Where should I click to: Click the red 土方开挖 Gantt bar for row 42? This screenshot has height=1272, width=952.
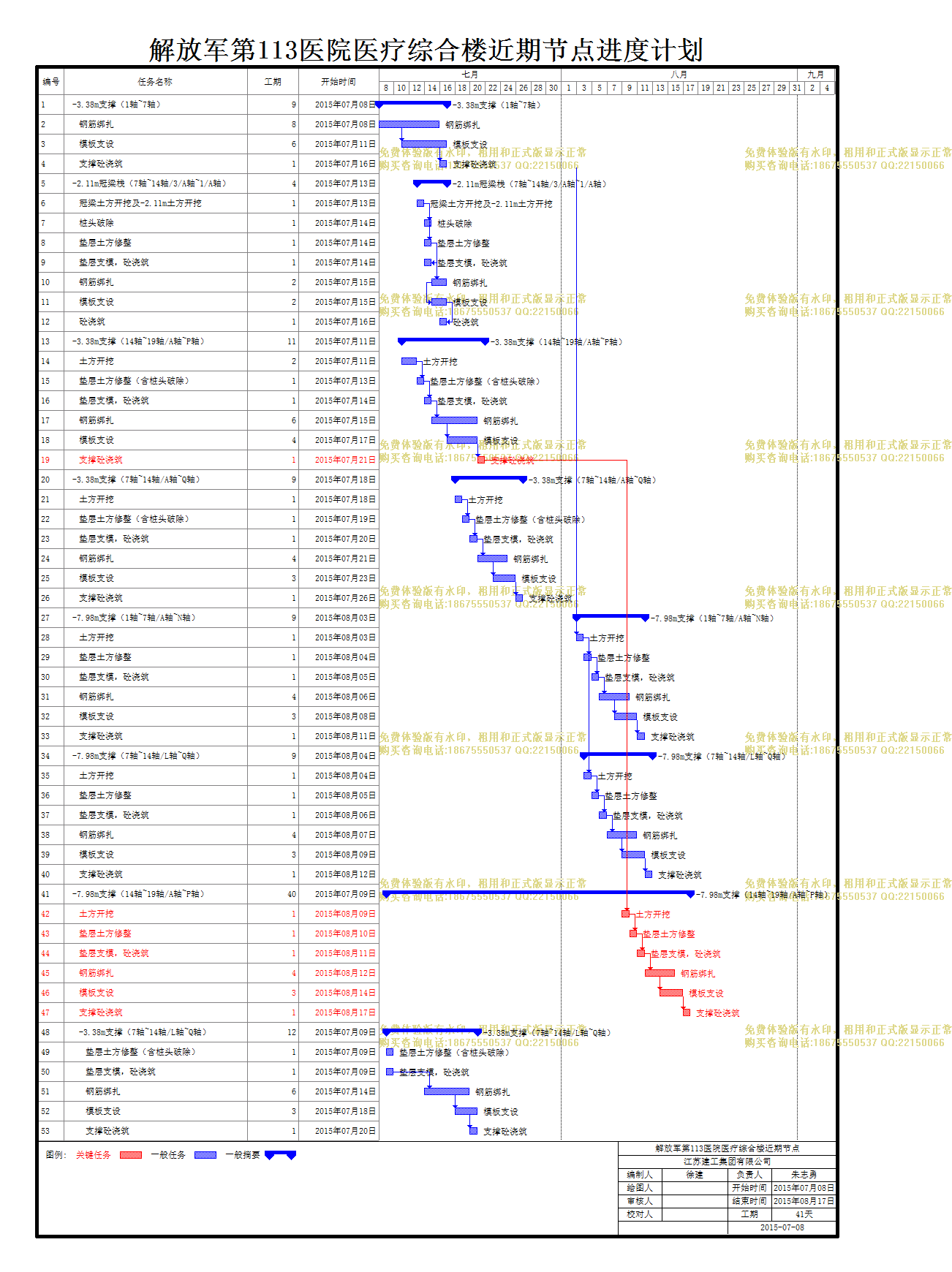click(626, 914)
